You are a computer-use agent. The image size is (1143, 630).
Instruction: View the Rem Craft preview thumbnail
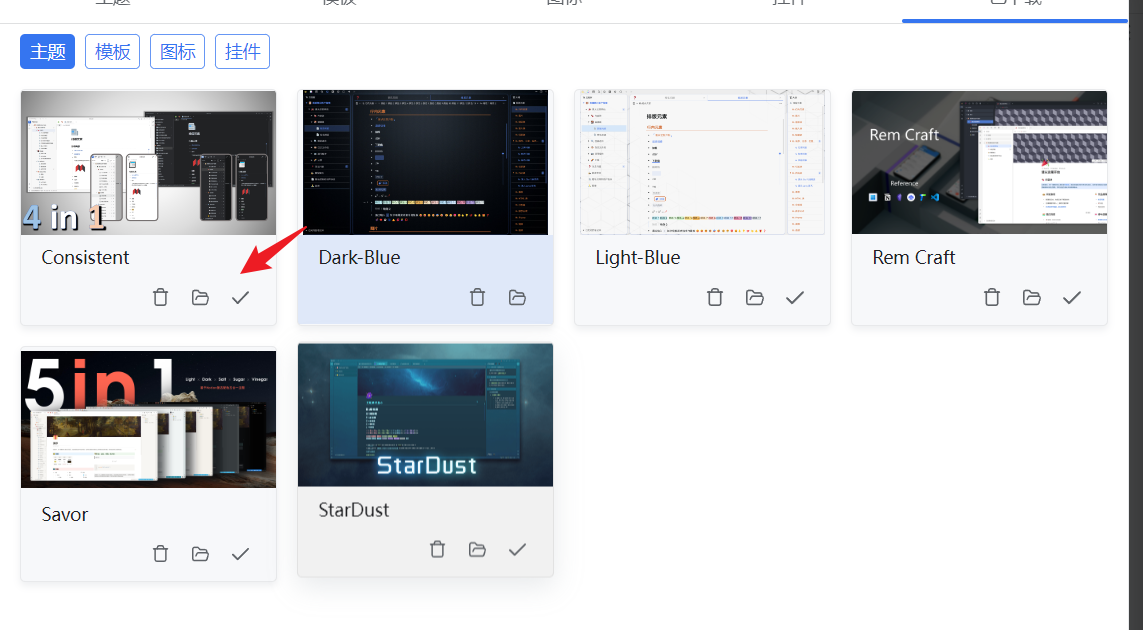980,163
